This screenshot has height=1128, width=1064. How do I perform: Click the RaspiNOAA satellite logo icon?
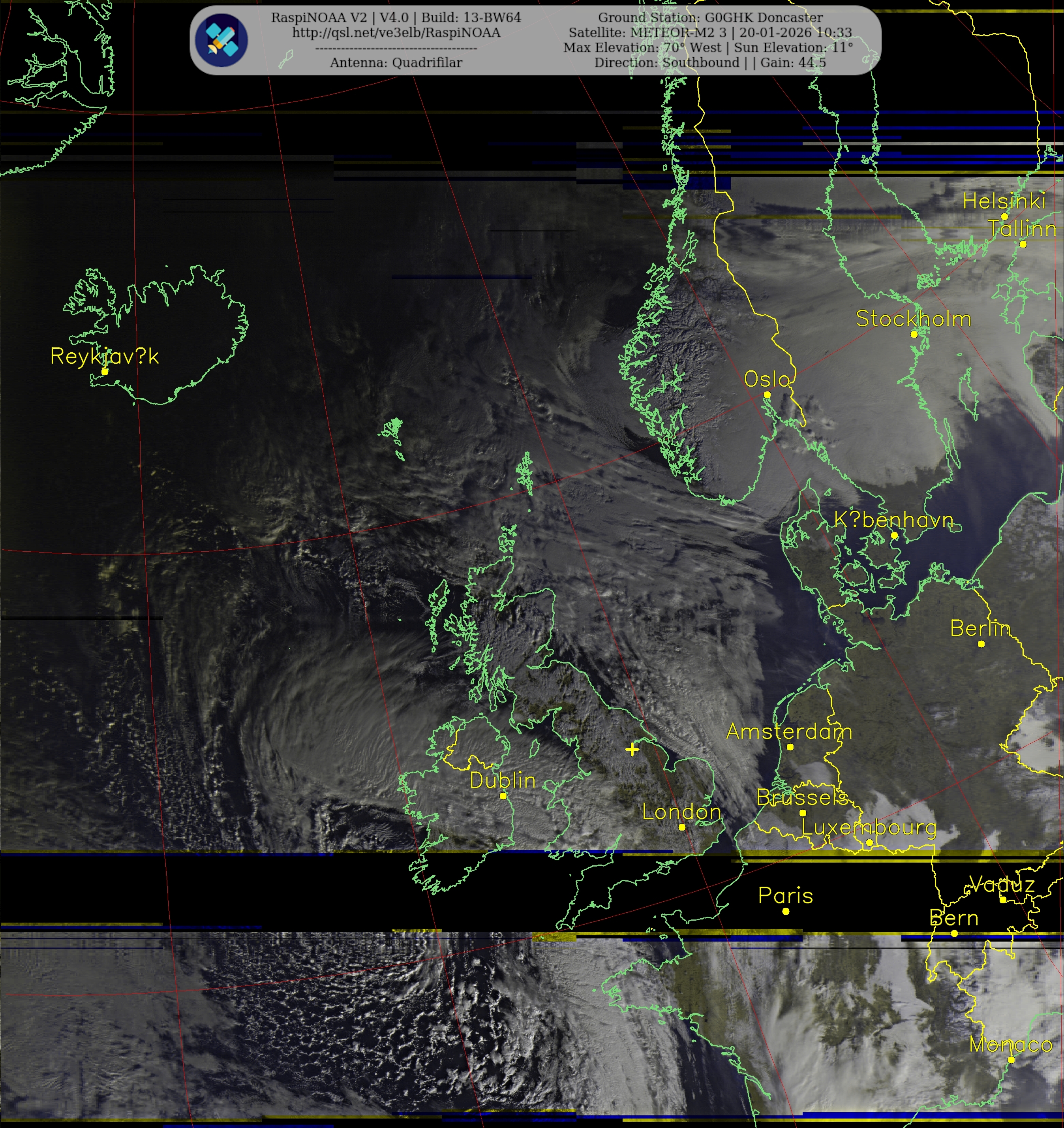pyautogui.click(x=221, y=40)
